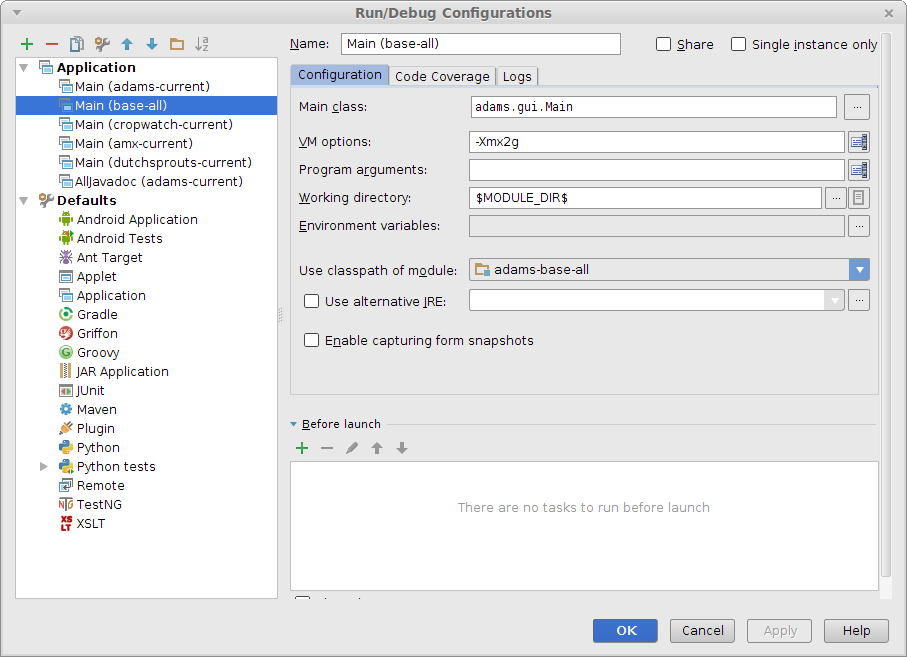Enable capturing form snapshots checkbox

pyautogui.click(x=312, y=340)
